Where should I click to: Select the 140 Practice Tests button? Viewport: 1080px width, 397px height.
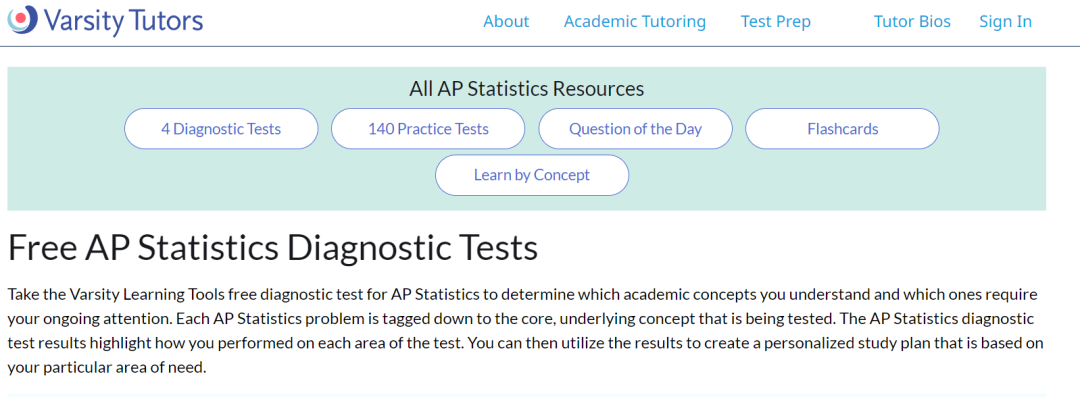428,129
